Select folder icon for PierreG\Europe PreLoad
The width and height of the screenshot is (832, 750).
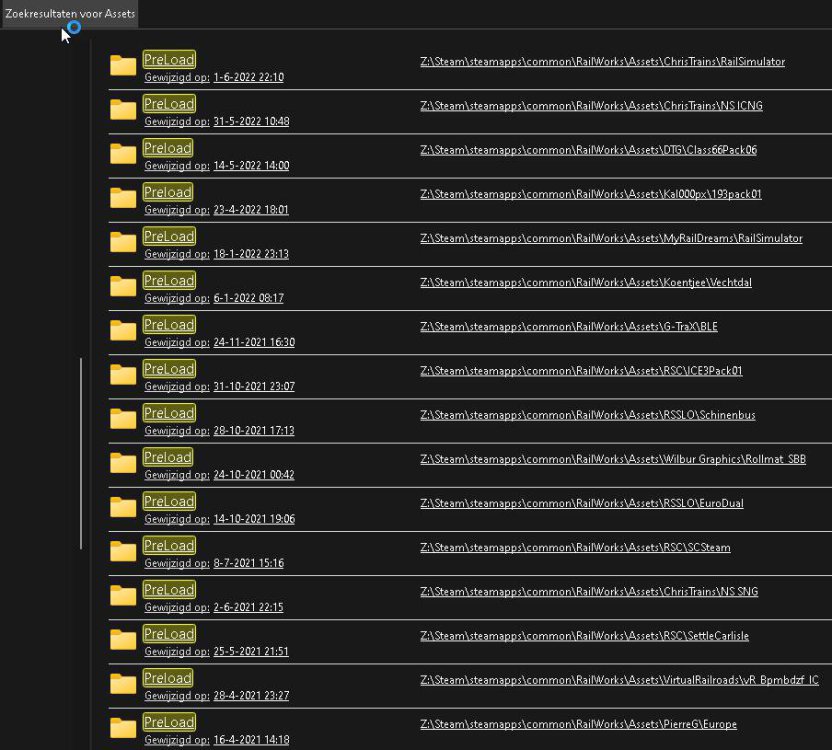tap(123, 728)
